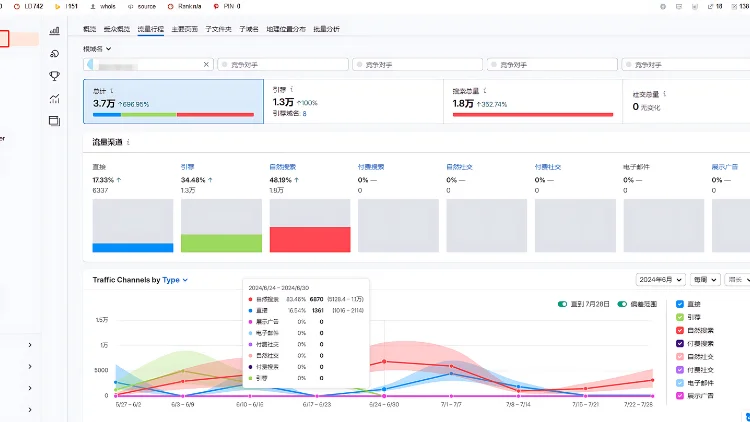This screenshot has height=422, width=750.
Task: Uncheck the purple 付费社交 legend checkbox
Action: click(x=680, y=370)
